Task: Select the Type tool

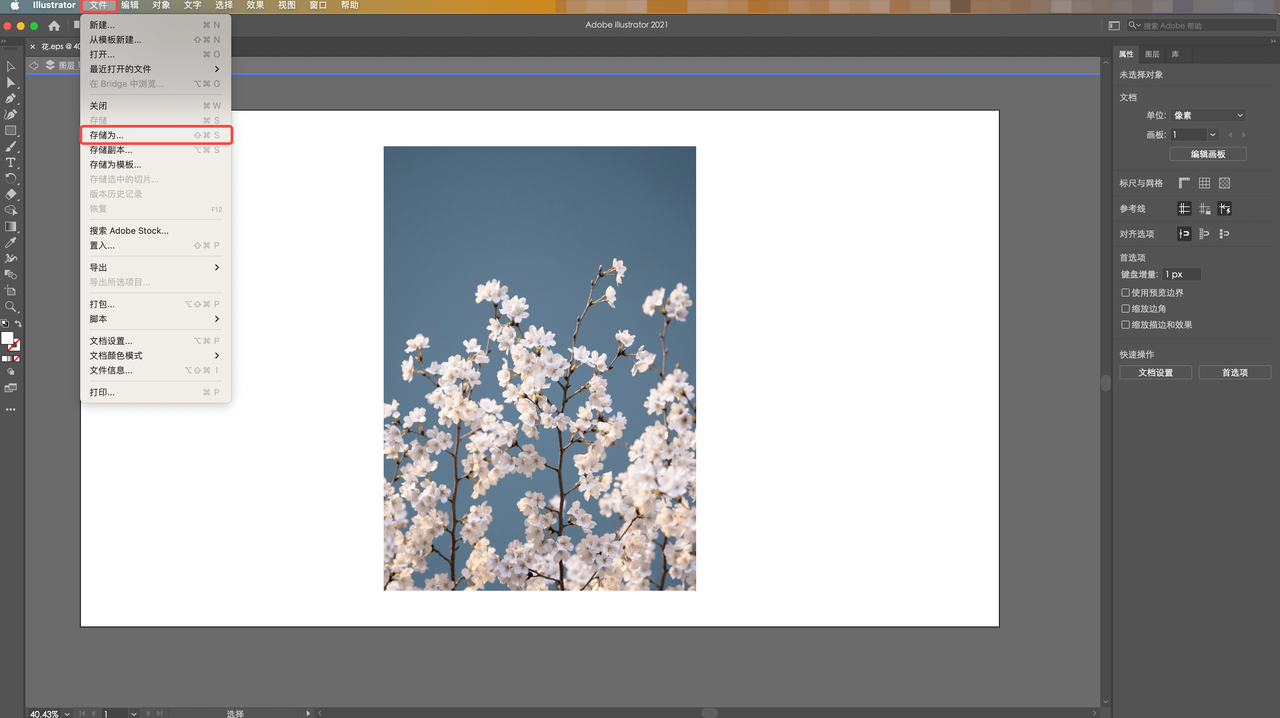Action: pyautogui.click(x=11, y=162)
